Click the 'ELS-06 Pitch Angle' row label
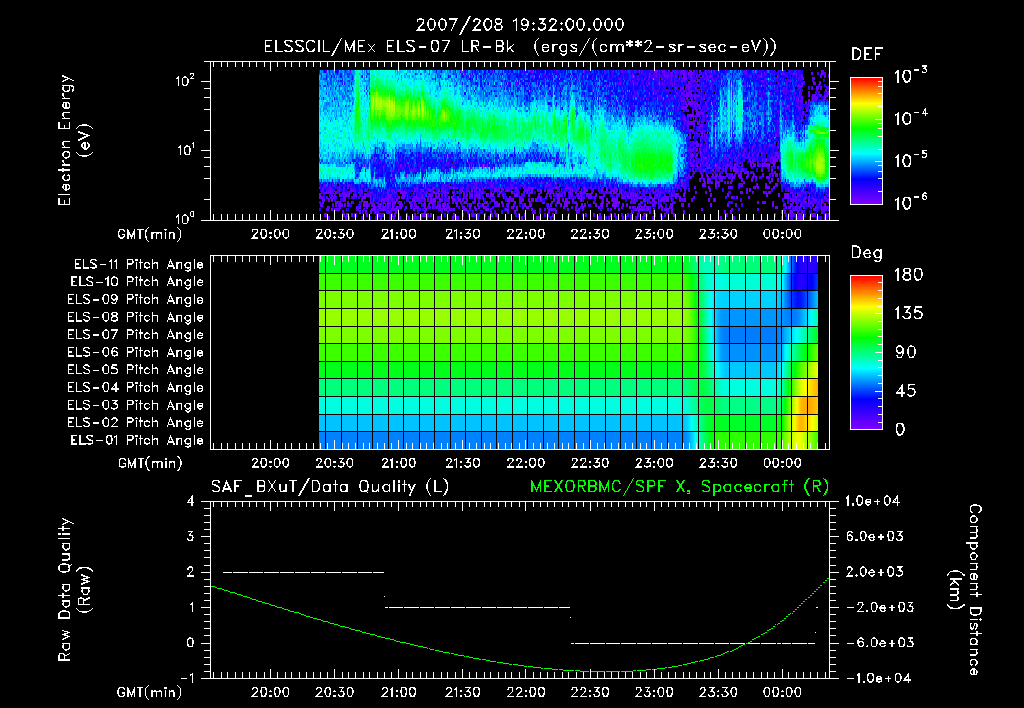 click(135, 353)
